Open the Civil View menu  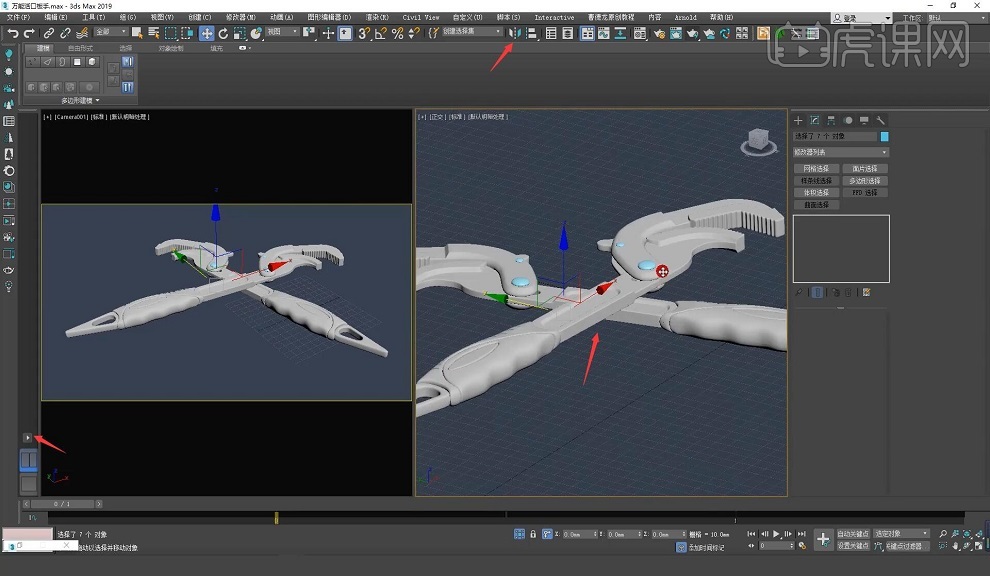click(x=420, y=17)
